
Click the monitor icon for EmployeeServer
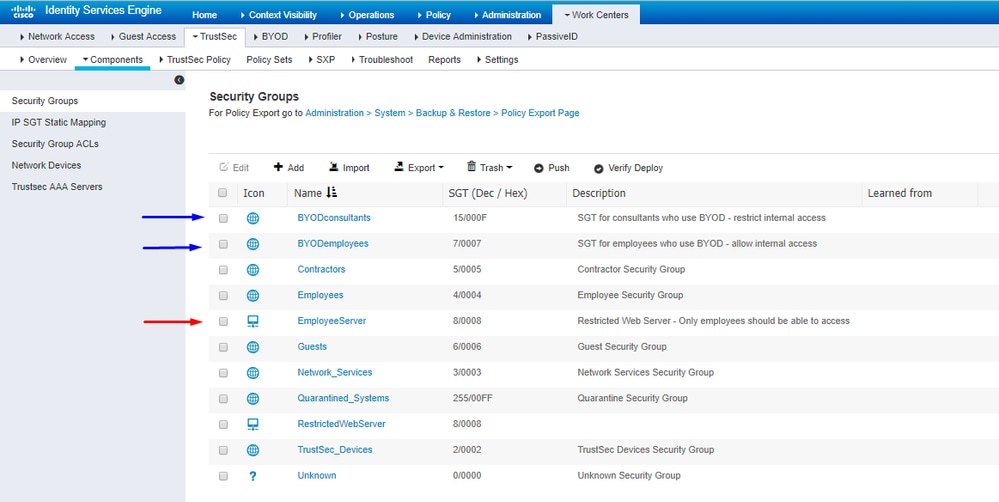(x=253, y=322)
